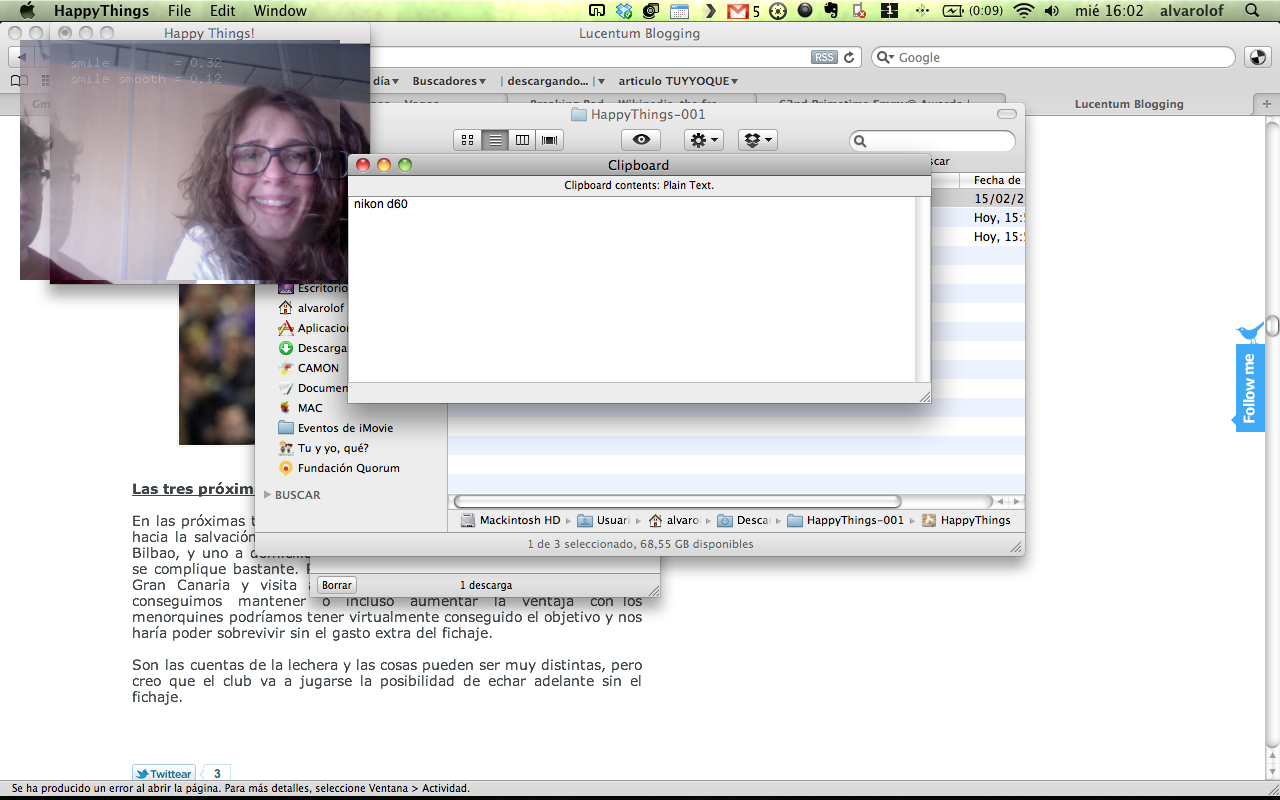Reload page using the Safari reload icon
Viewport: 1280px width, 800px height.
849,57
